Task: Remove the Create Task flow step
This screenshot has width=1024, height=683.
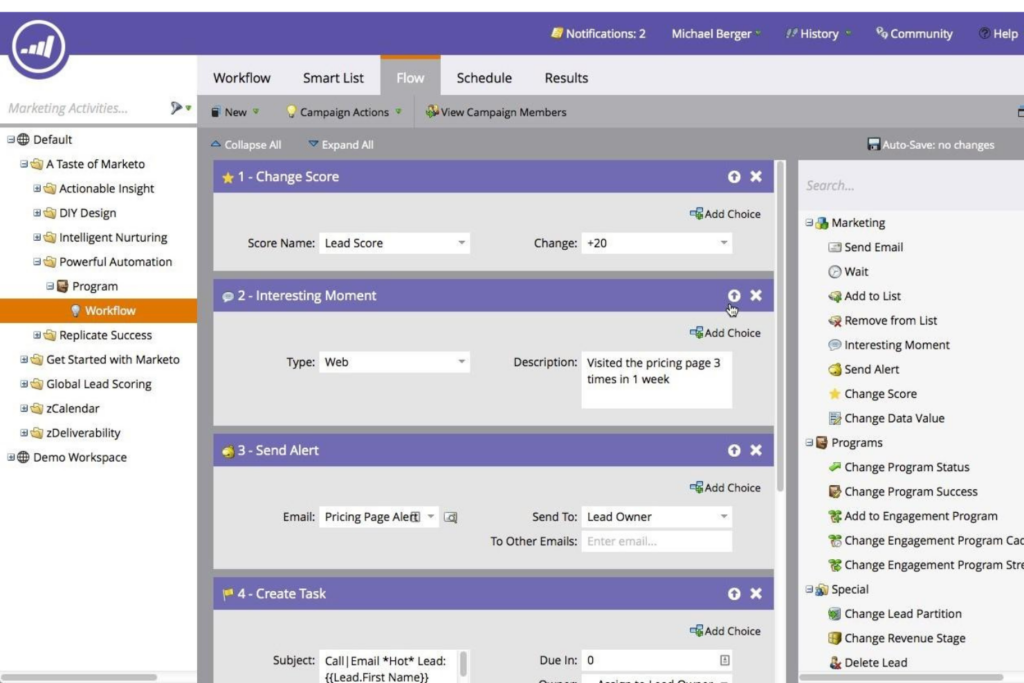Action: click(x=756, y=593)
